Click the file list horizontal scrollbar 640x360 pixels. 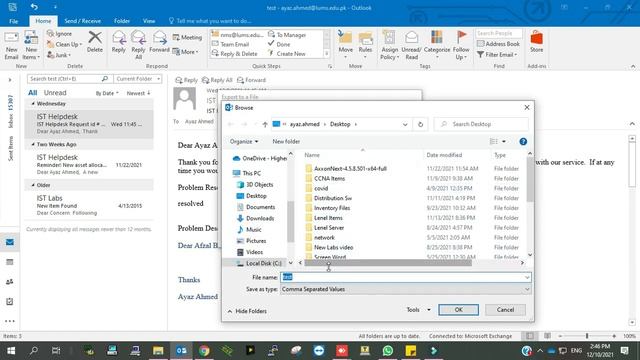[388, 263]
